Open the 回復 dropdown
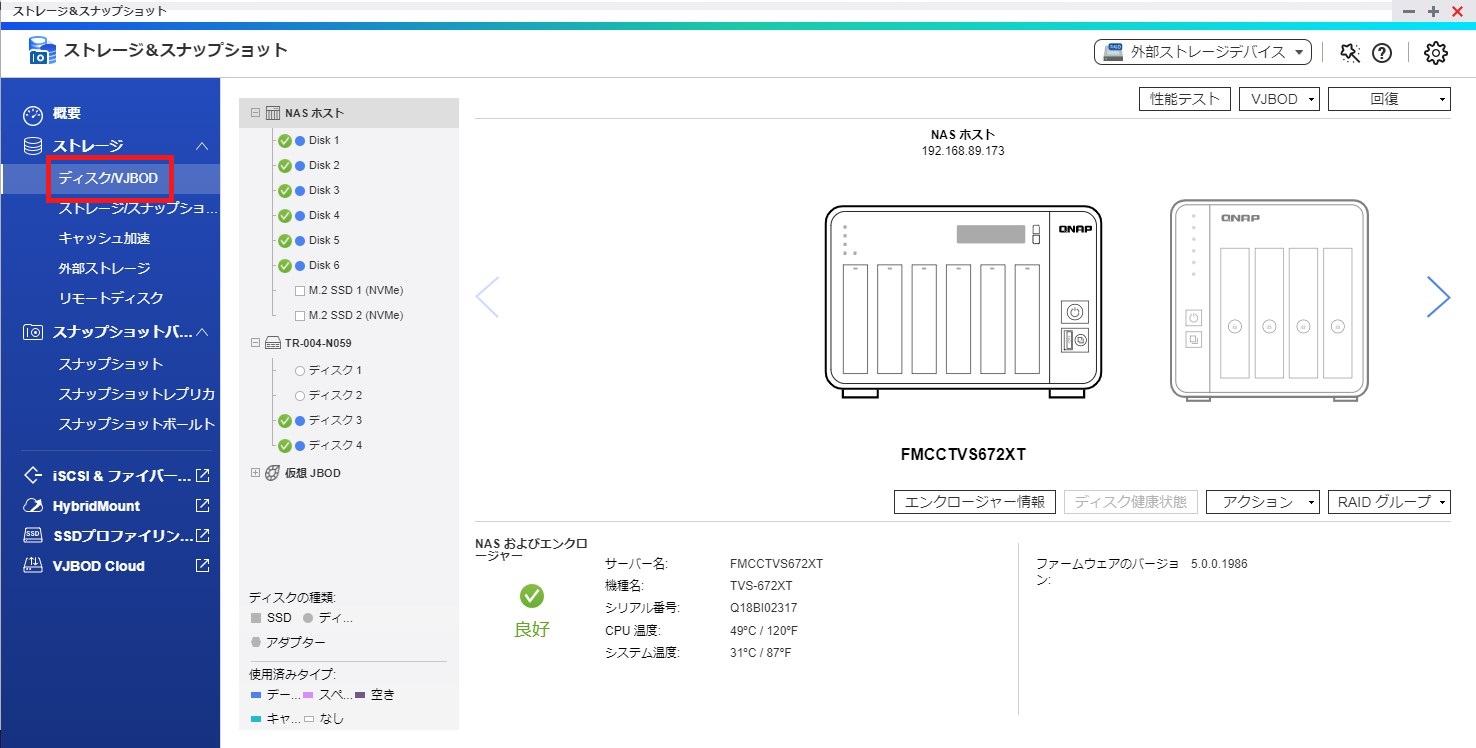The width and height of the screenshot is (1476, 748). [x=1389, y=99]
